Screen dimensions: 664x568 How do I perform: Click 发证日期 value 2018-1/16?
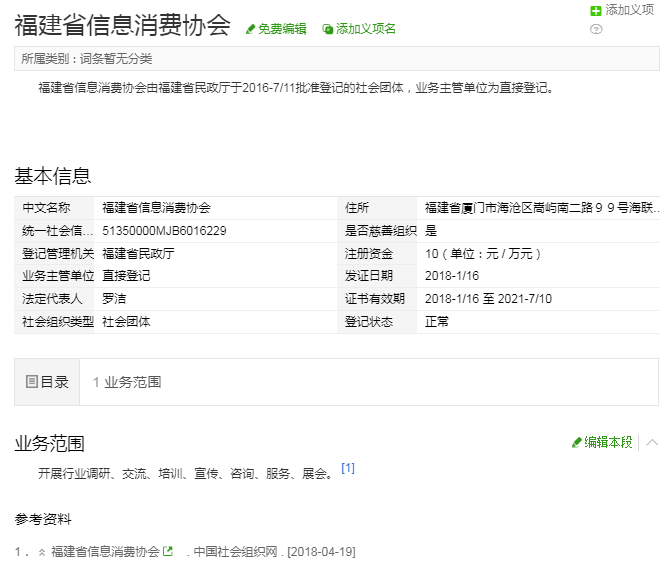click(452, 276)
